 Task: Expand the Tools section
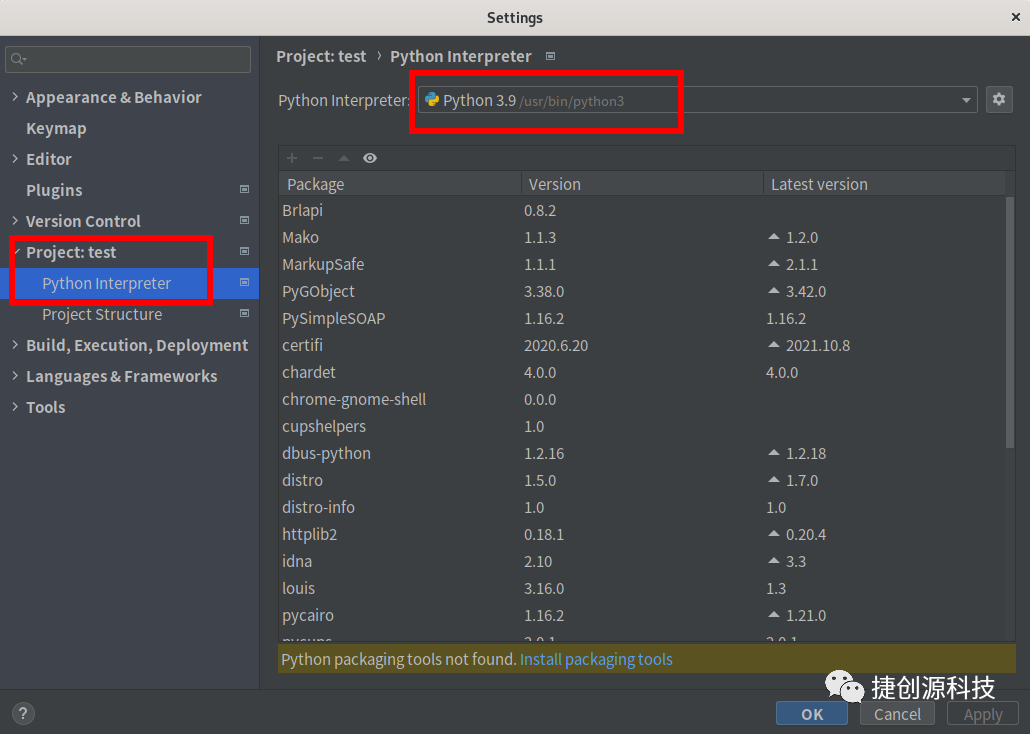pyautogui.click(x=15, y=406)
